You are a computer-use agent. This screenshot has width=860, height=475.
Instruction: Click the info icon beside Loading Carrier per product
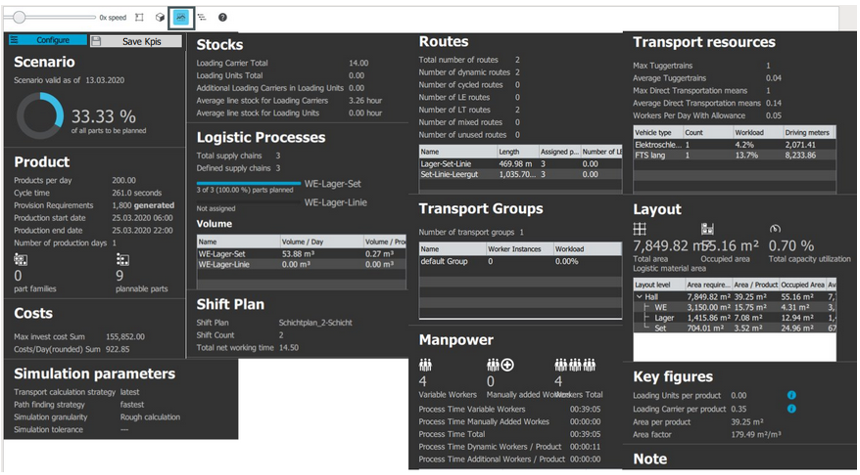pos(791,409)
